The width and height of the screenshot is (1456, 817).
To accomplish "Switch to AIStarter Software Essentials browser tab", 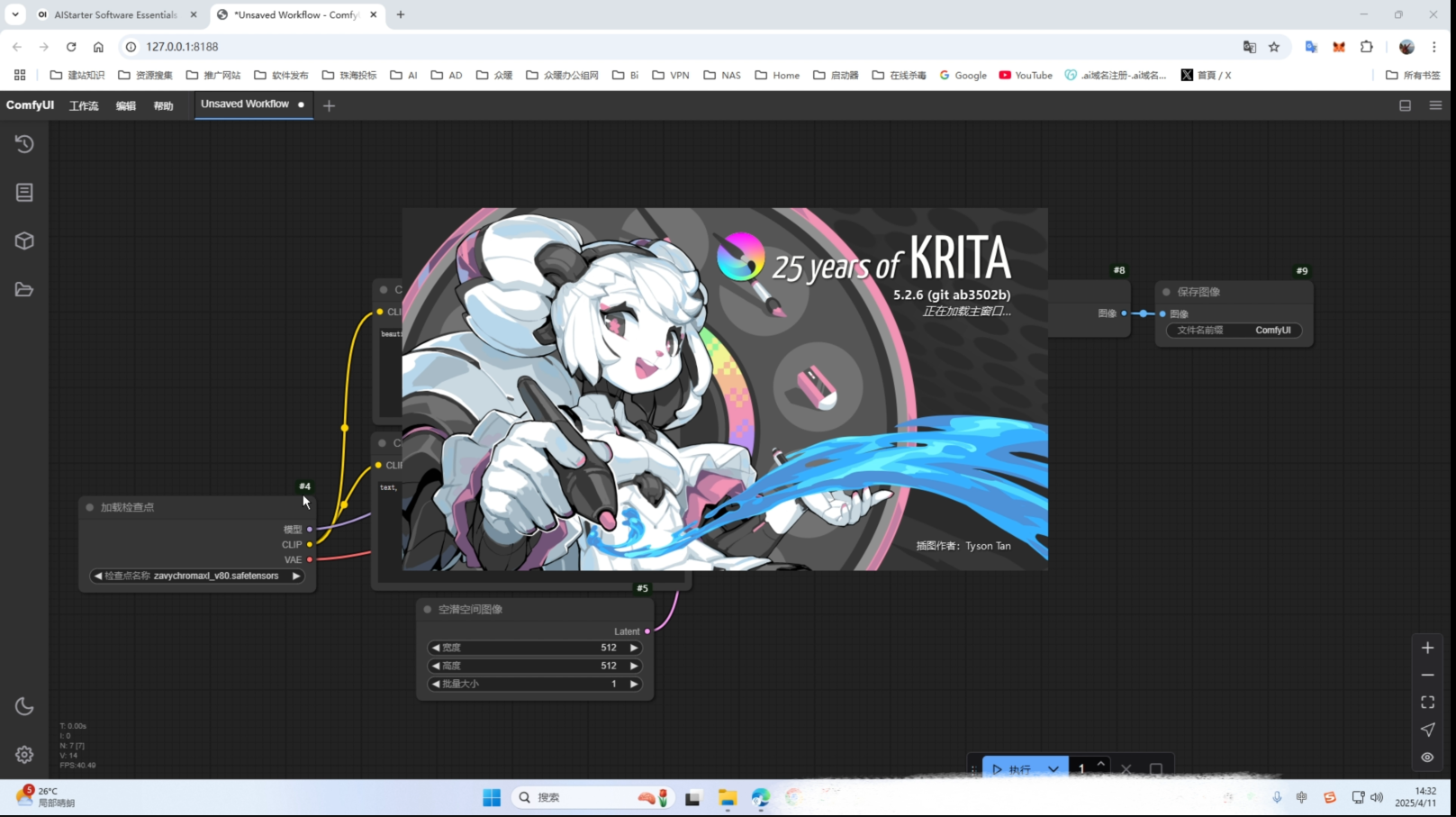I will click(115, 14).
